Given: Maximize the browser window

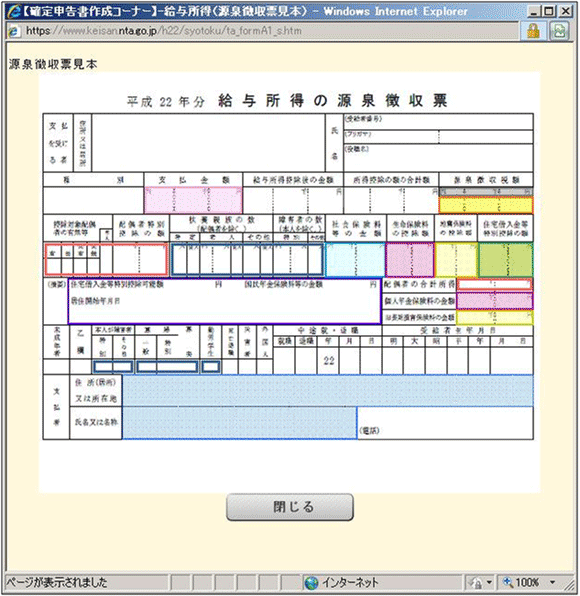Looking at the screenshot, I should (550, 11).
